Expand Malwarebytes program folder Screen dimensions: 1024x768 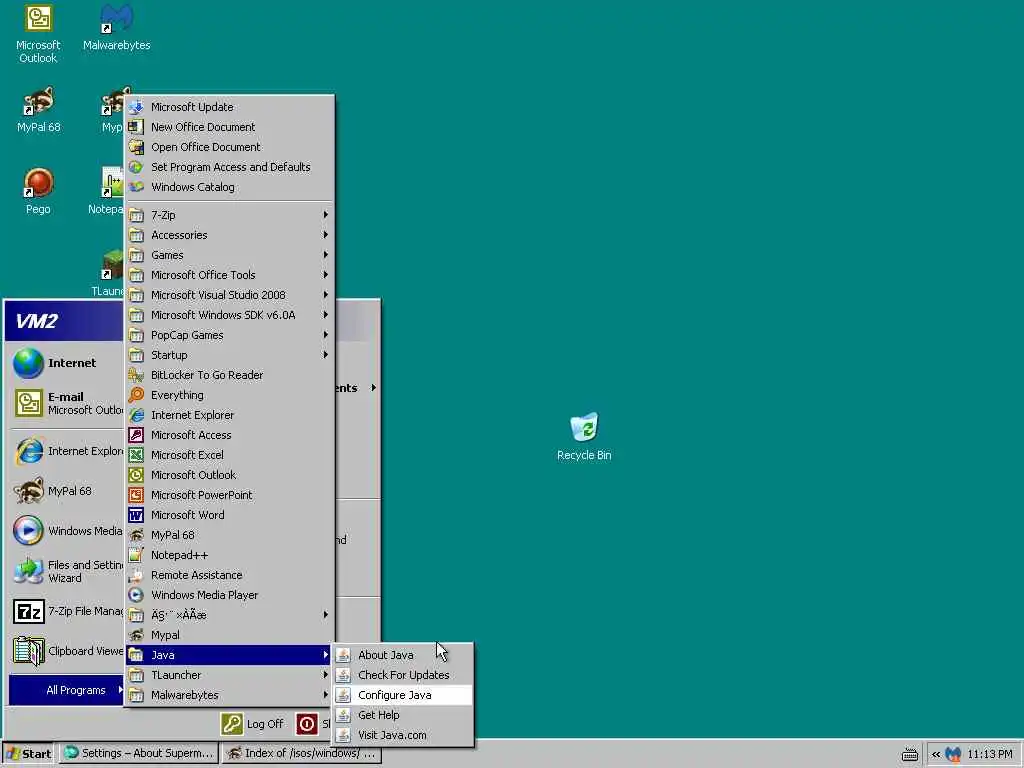coord(229,695)
